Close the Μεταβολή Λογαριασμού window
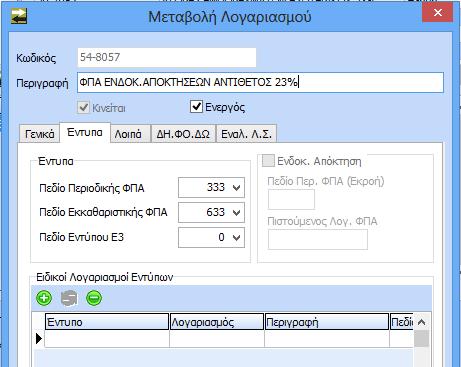The image size is (461, 367). [x=438, y=13]
